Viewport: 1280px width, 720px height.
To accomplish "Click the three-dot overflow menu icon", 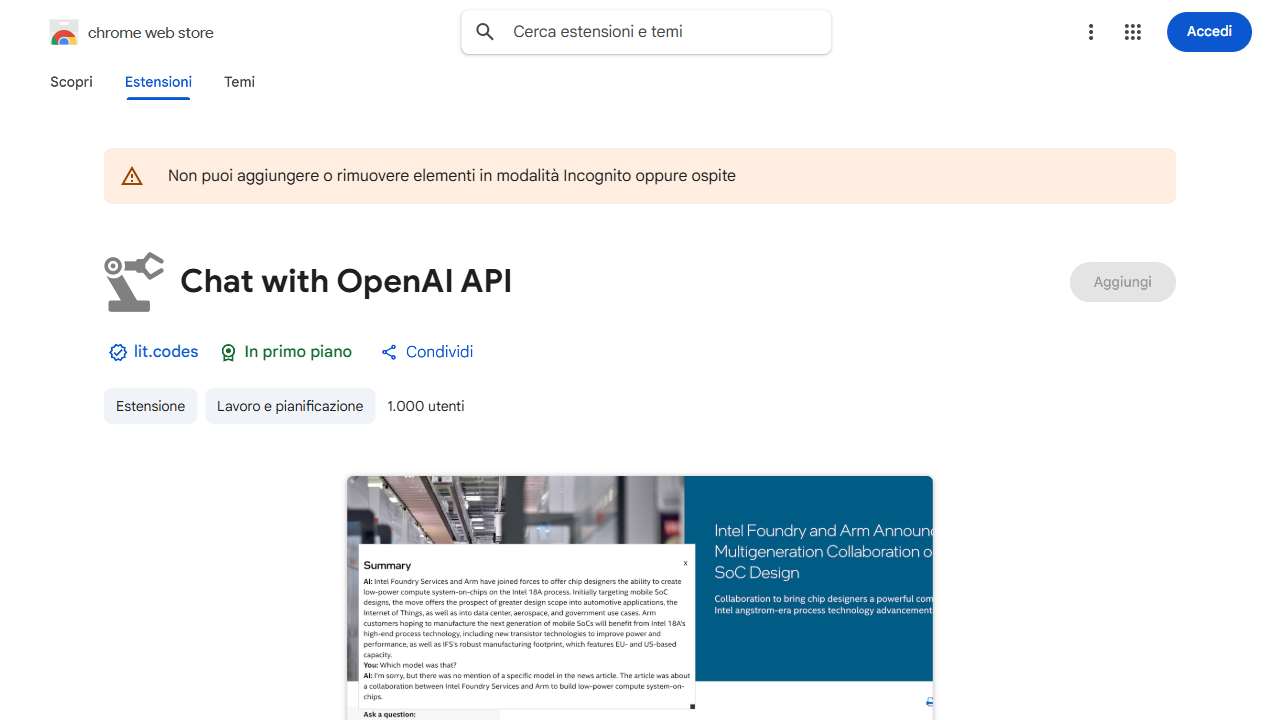I will coord(1091,32).
